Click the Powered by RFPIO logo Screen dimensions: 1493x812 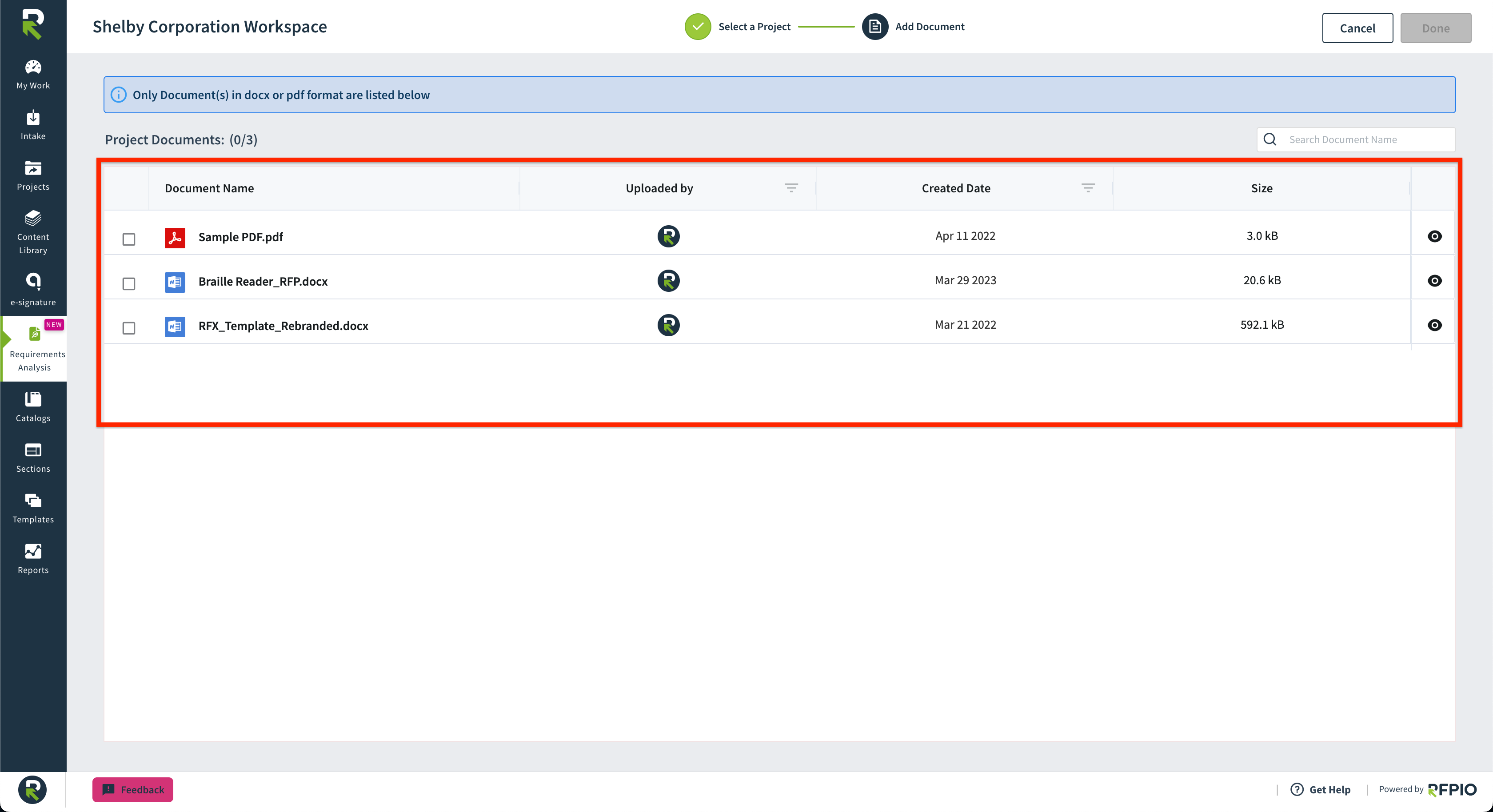pyautogui.click(x=1452, y=789)
